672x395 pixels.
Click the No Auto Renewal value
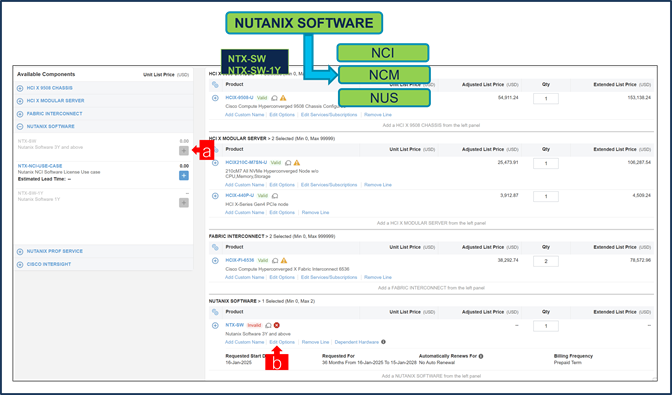(437, 362)
